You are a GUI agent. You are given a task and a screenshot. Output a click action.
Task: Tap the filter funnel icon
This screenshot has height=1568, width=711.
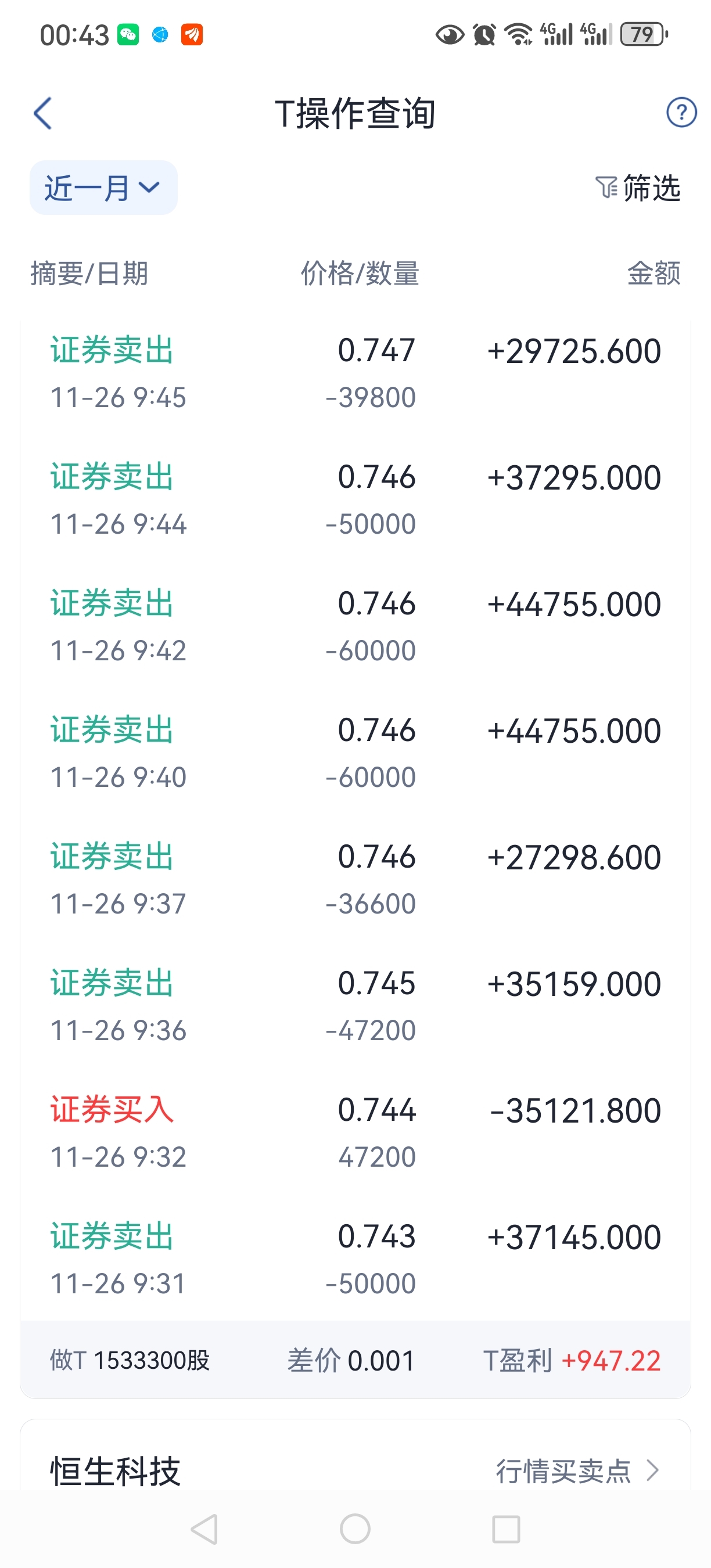pyautogui.click(x=606, y=188)
